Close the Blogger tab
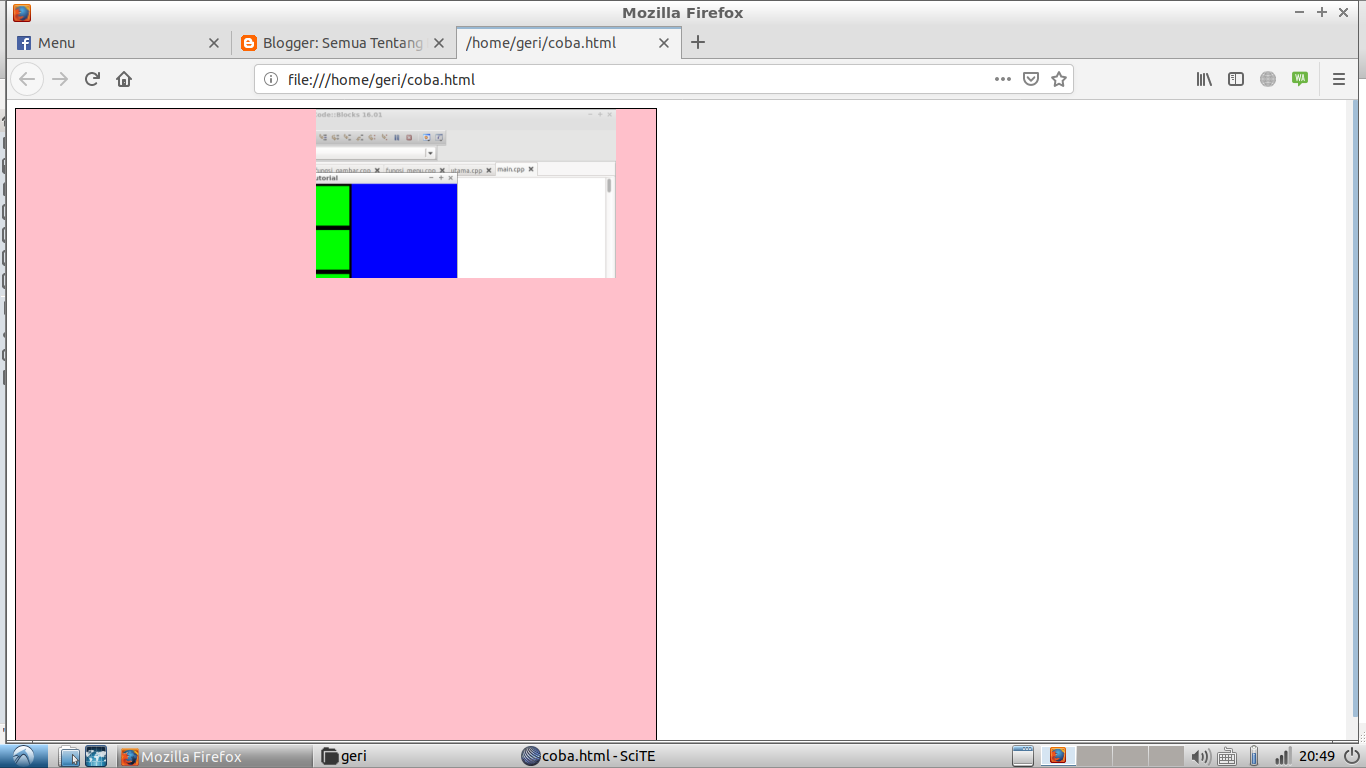Viewport: 1366px width, 768px height. click(x=438, y=43)
